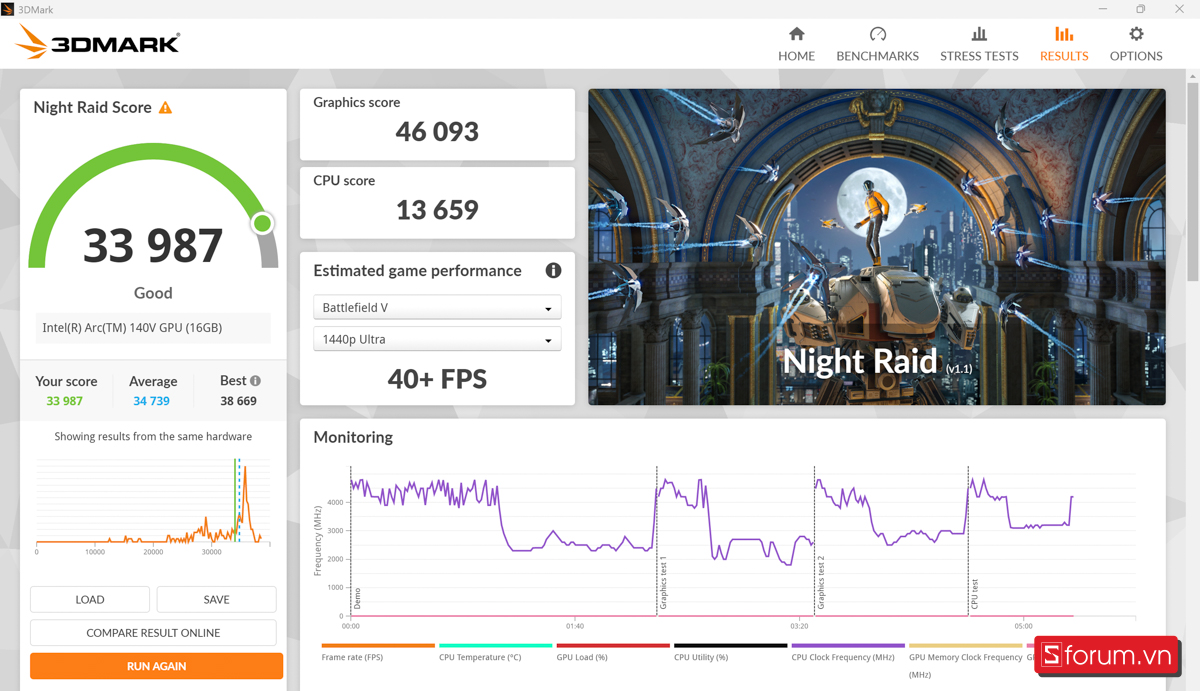The height and width of the screenshot is (691, 1200).
Task: Open the OPTIONS tab
Action: (x=1136, y=44)
